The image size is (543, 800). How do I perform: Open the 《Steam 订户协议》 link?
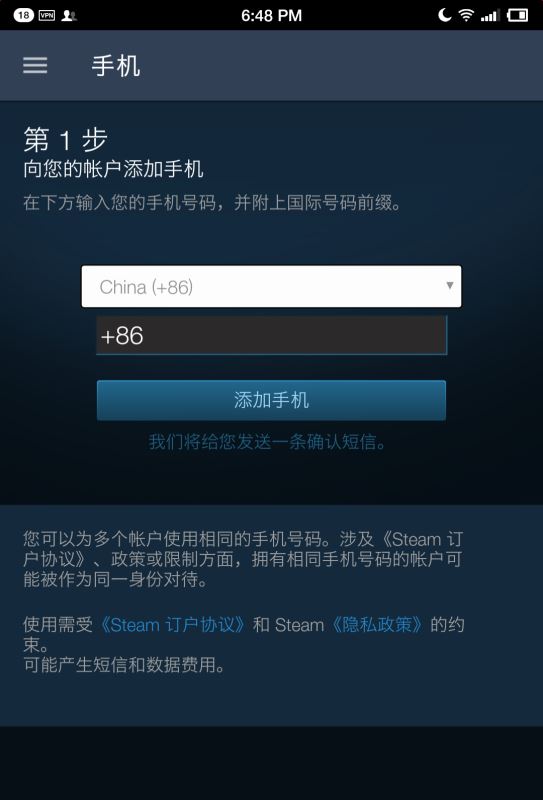pos(173,625)
